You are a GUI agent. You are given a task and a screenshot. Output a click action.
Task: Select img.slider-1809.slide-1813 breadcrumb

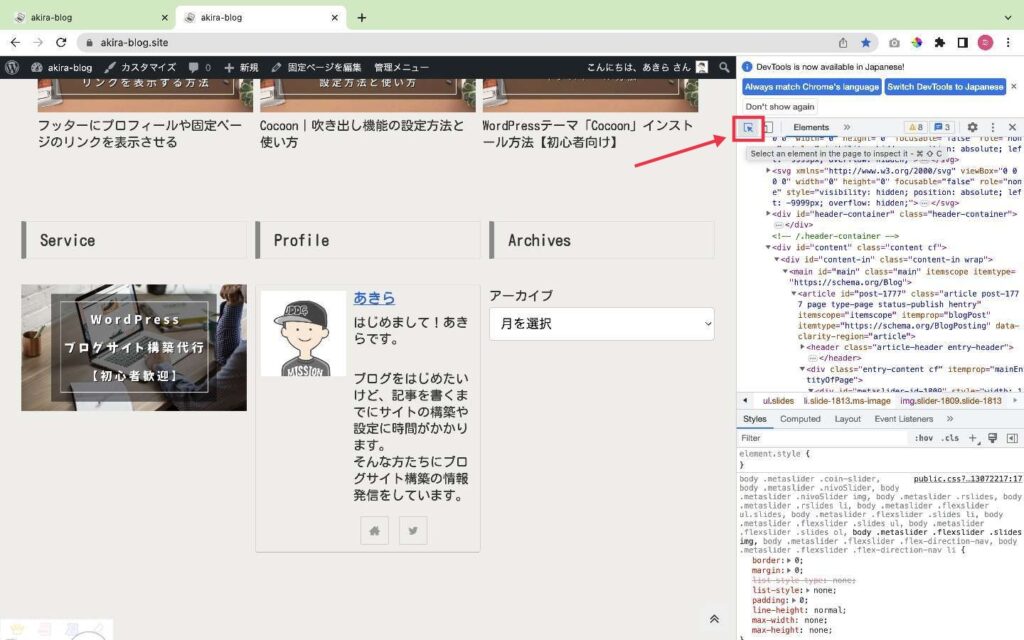click(950, 401)
